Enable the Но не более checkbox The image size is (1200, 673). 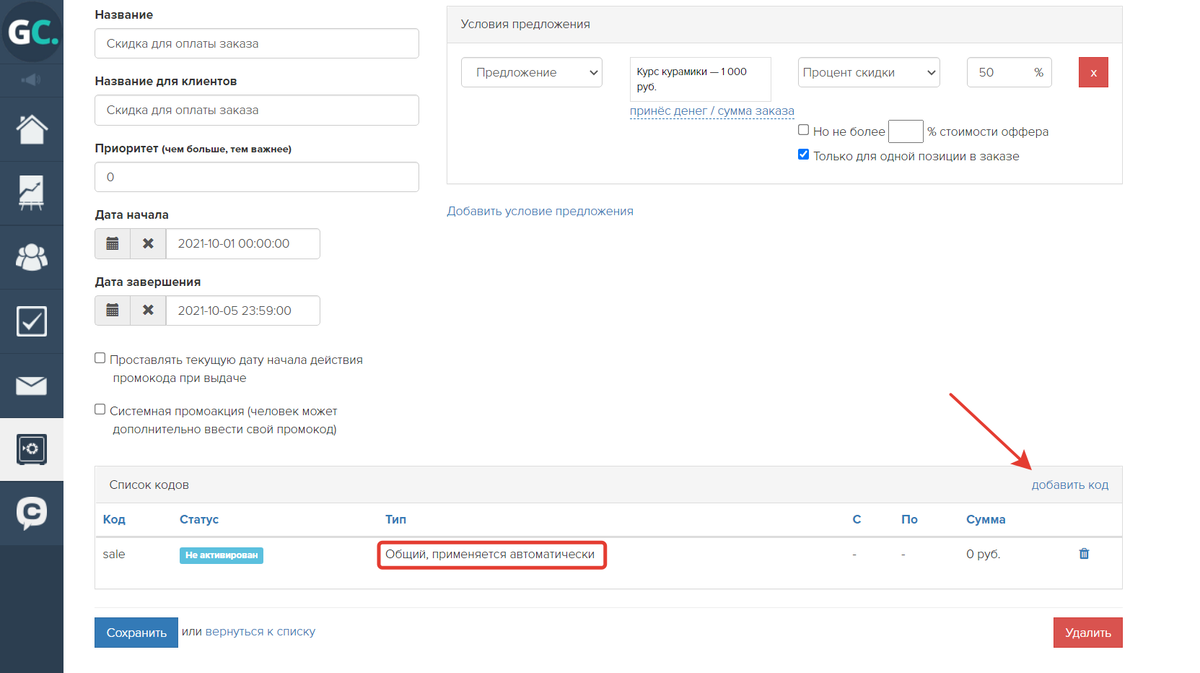(x=803, y=130)
